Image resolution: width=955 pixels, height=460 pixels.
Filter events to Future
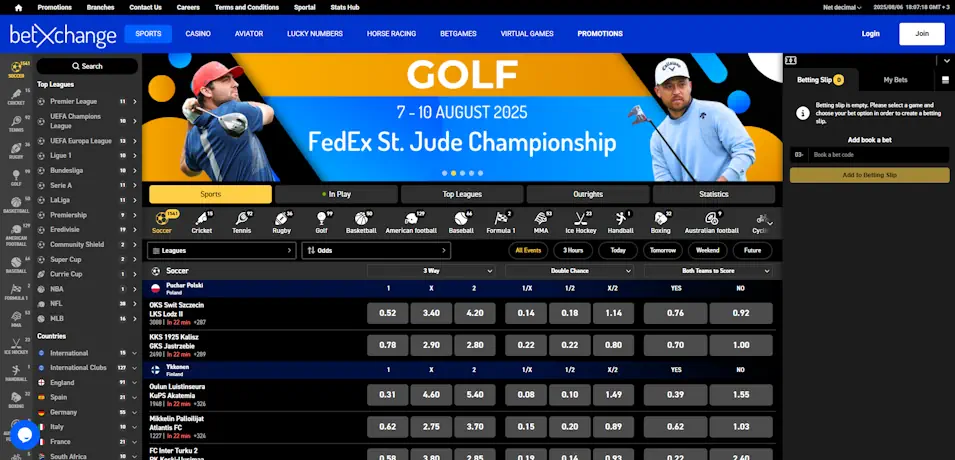coord(753,250)
